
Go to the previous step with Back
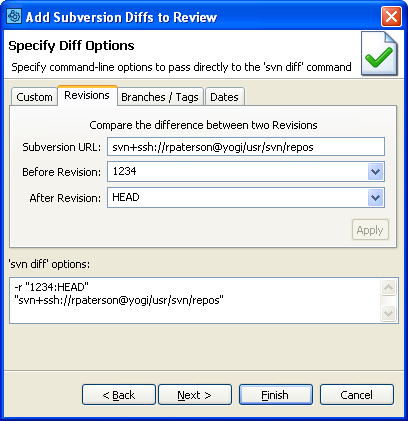tap(119, 395)
